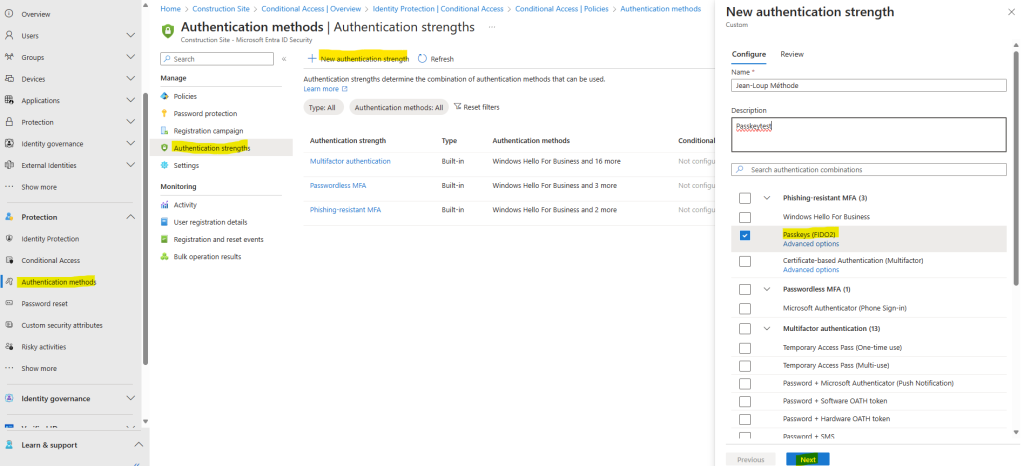The height and width of the screenshot is (466, 1024).
Task: Click the Registration campaign icon
Action: [165, 131]
